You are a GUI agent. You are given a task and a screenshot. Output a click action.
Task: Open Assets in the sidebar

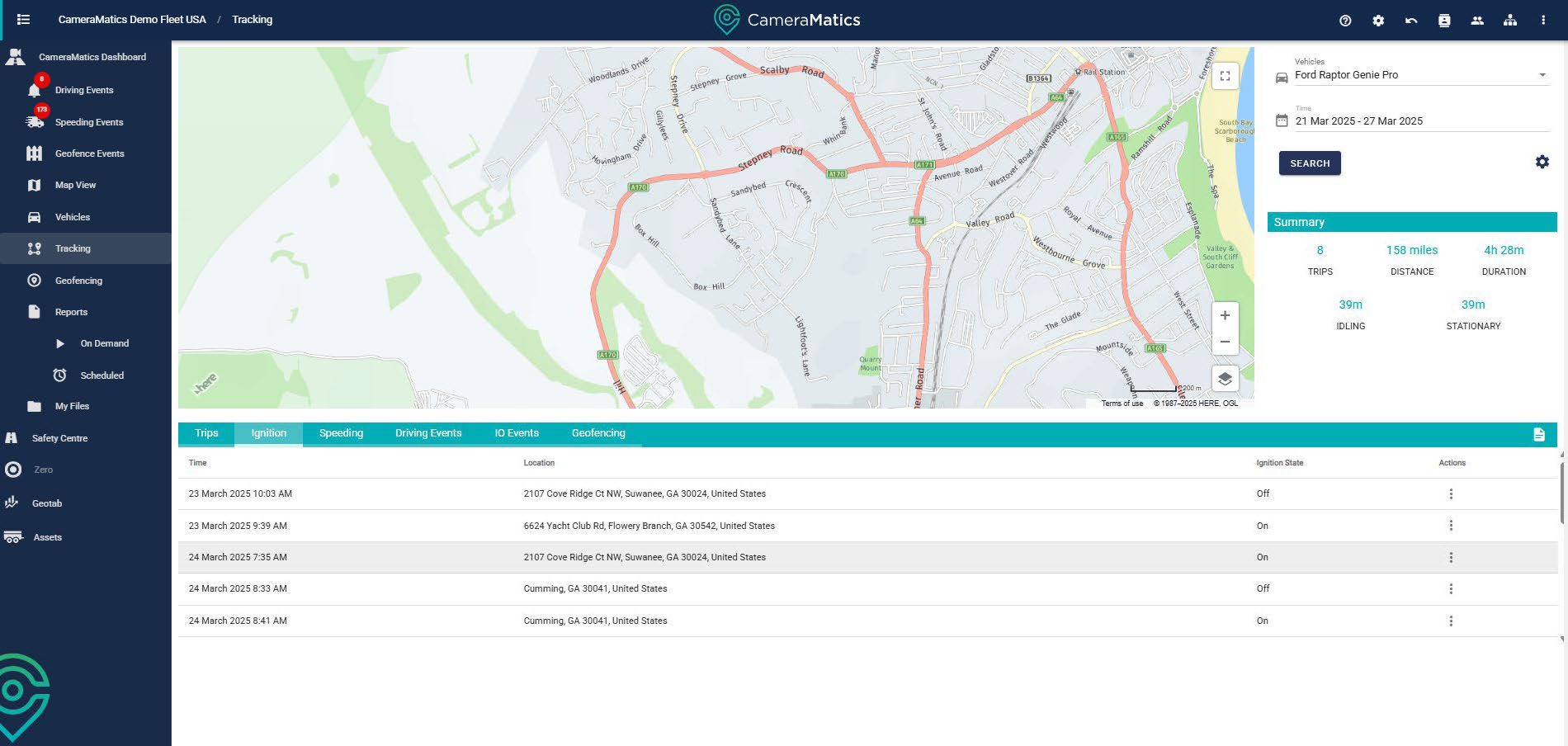pos(47,537)
